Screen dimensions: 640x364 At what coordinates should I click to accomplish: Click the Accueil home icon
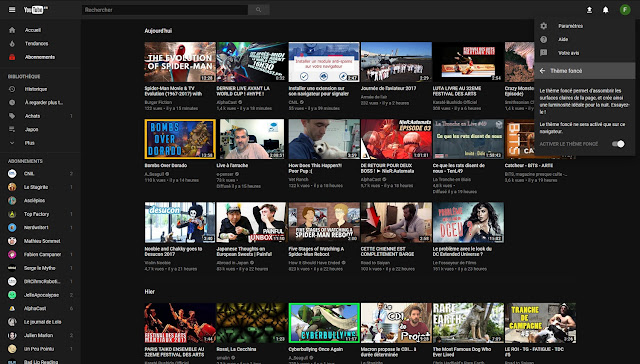pos(12,30)
